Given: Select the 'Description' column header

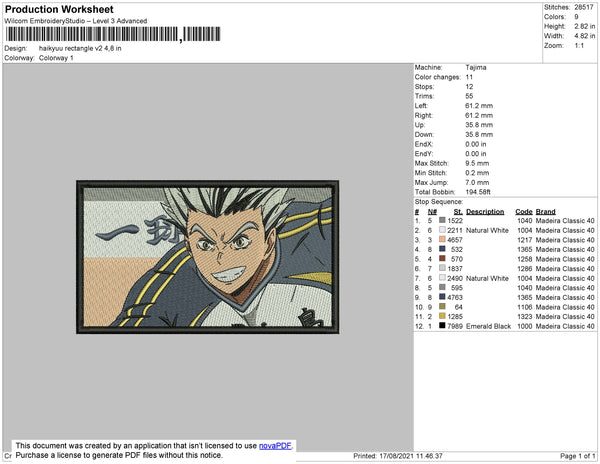Looking at the screenshot, I should pyautogui.click(x=485, y=212).
